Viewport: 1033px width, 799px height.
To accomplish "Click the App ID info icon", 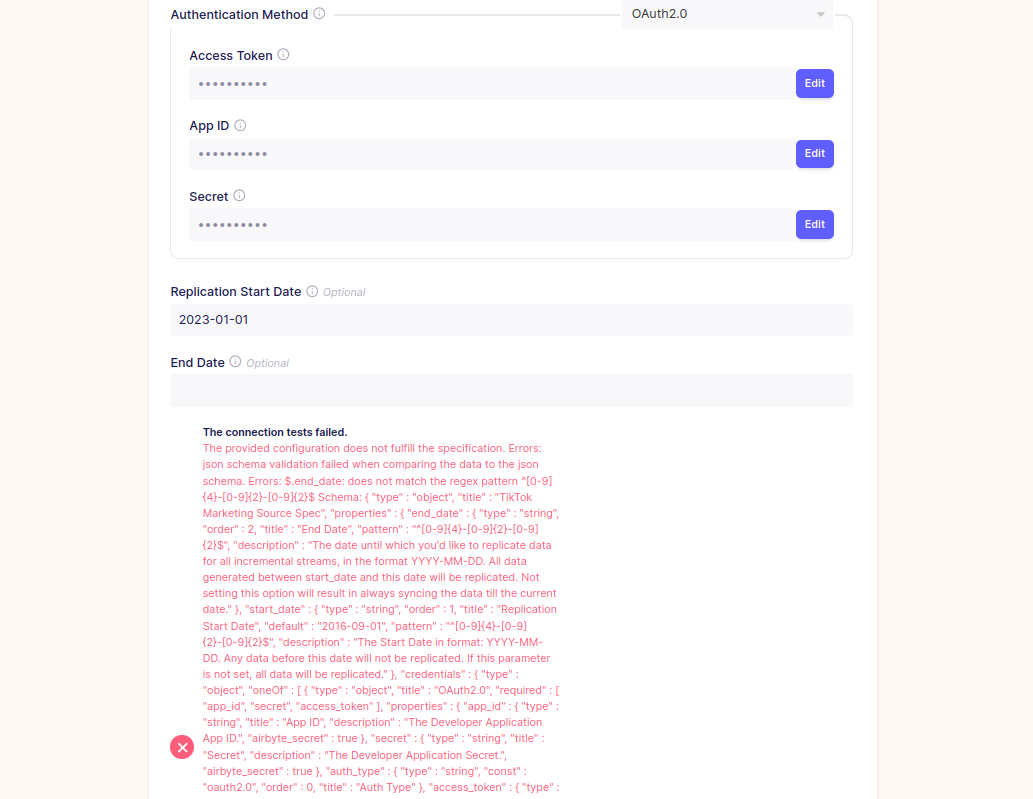I will tap(239, 125).
